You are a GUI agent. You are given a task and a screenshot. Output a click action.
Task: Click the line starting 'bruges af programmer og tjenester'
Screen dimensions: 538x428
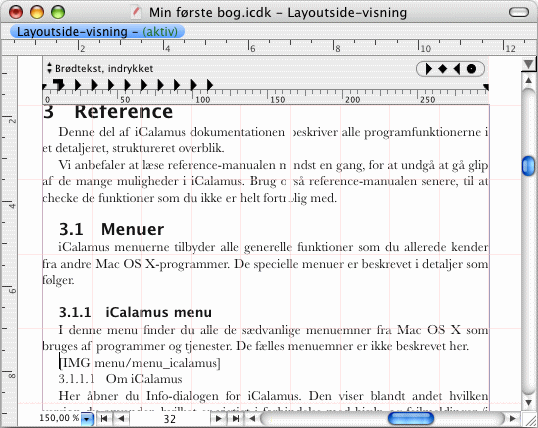[x=256, y=346]
